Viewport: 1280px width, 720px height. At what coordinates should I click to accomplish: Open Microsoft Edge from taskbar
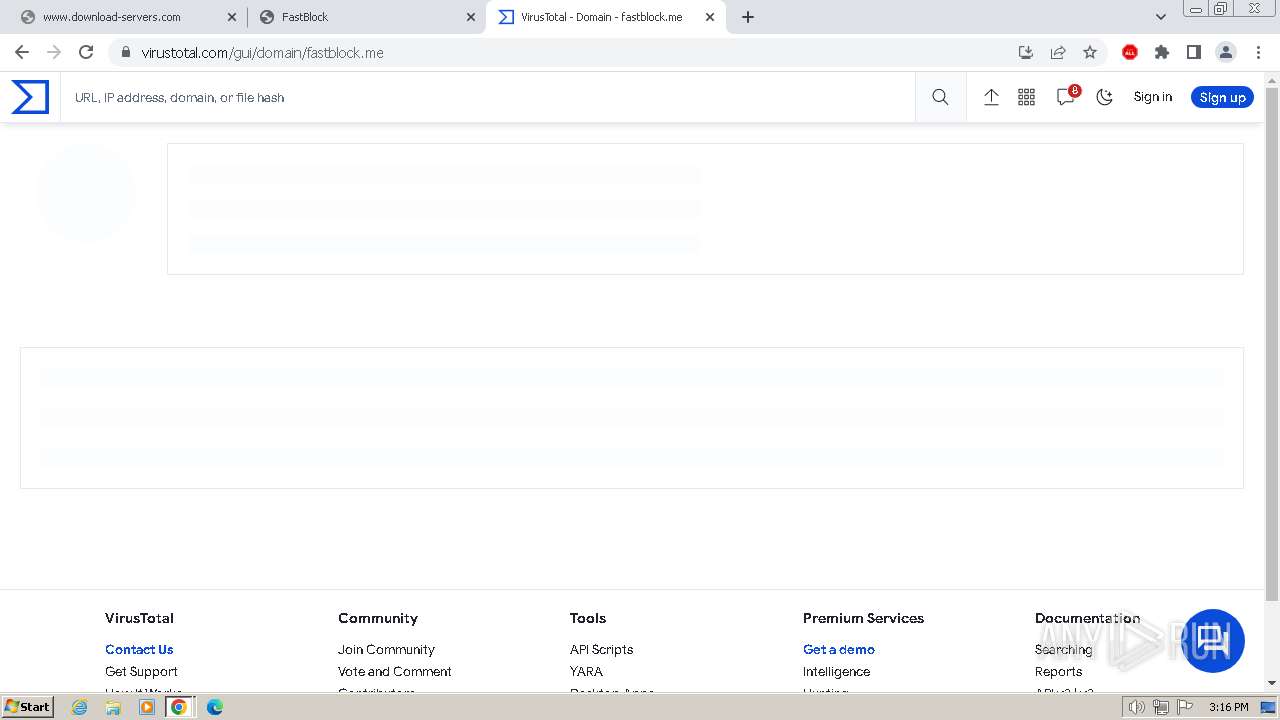(x=214, y=707)
